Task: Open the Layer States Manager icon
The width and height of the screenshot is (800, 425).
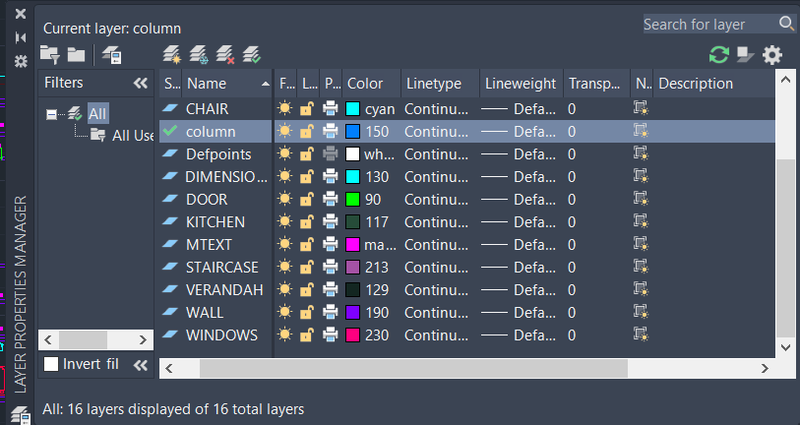Action: (x=112, y=55)
